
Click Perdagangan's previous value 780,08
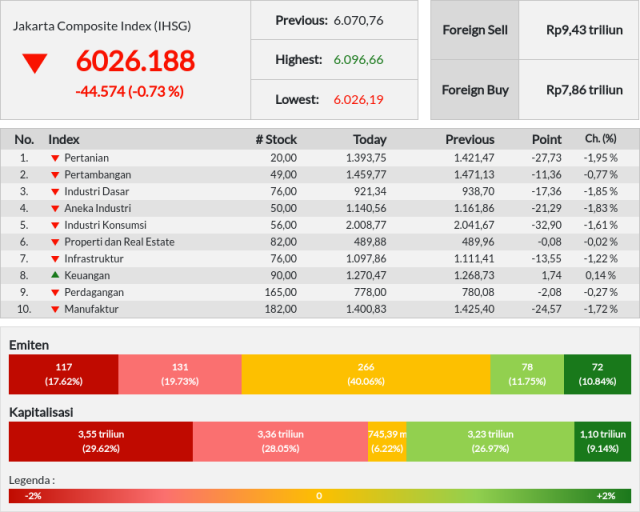tap(478, 292)
